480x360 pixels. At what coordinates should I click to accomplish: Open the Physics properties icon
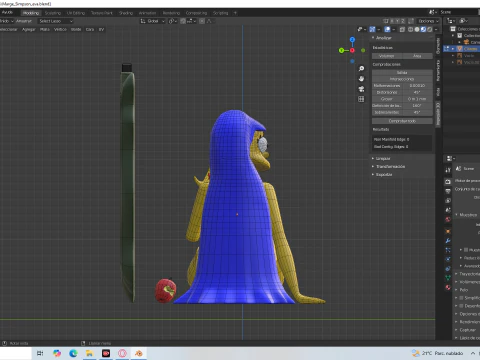tap(448, 259)
